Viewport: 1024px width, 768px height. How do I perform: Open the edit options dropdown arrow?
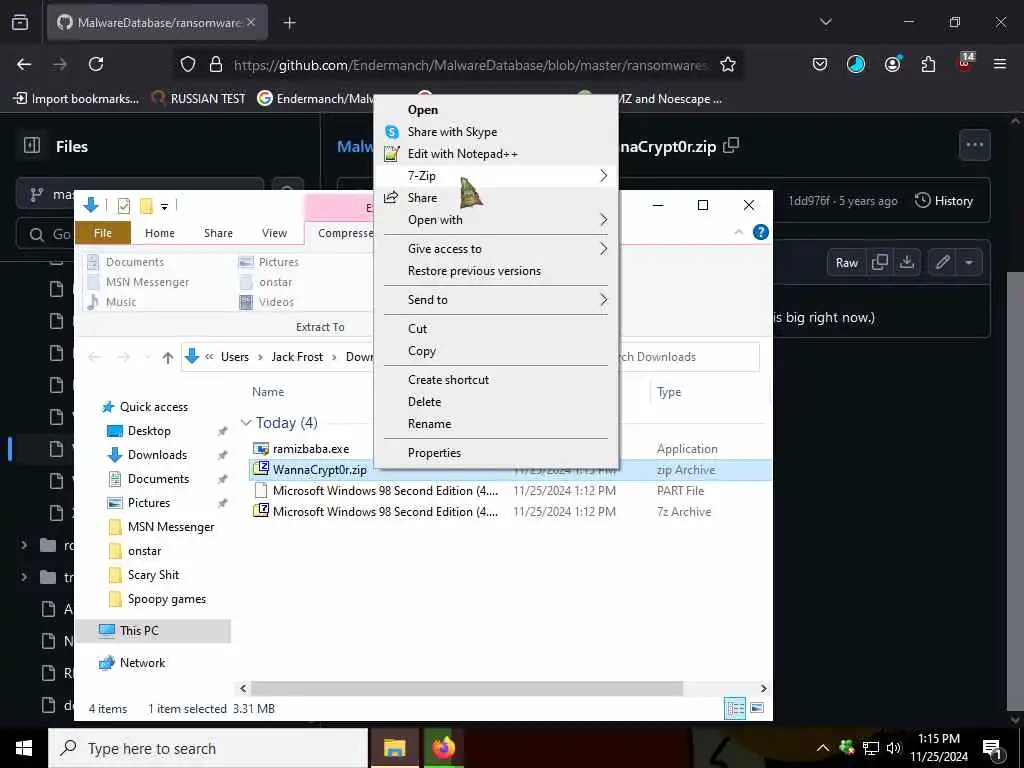click(969, 263)
